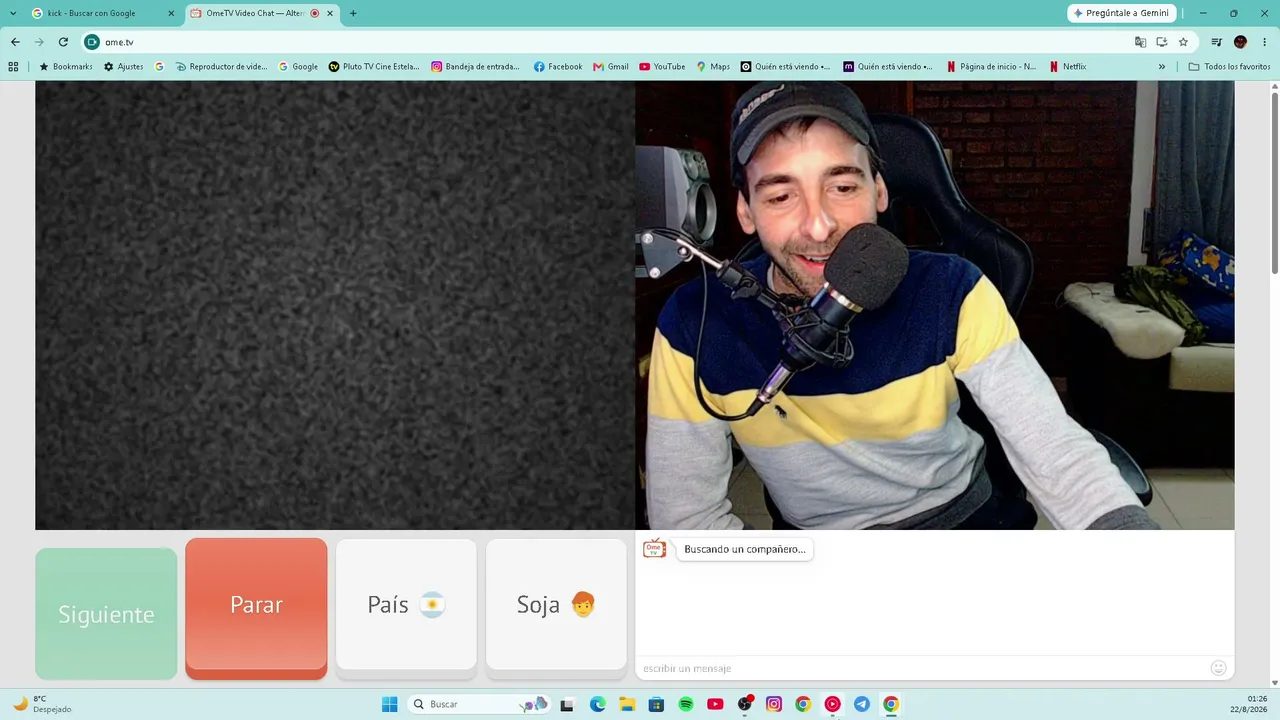Open the País country selector

(406, 604)
